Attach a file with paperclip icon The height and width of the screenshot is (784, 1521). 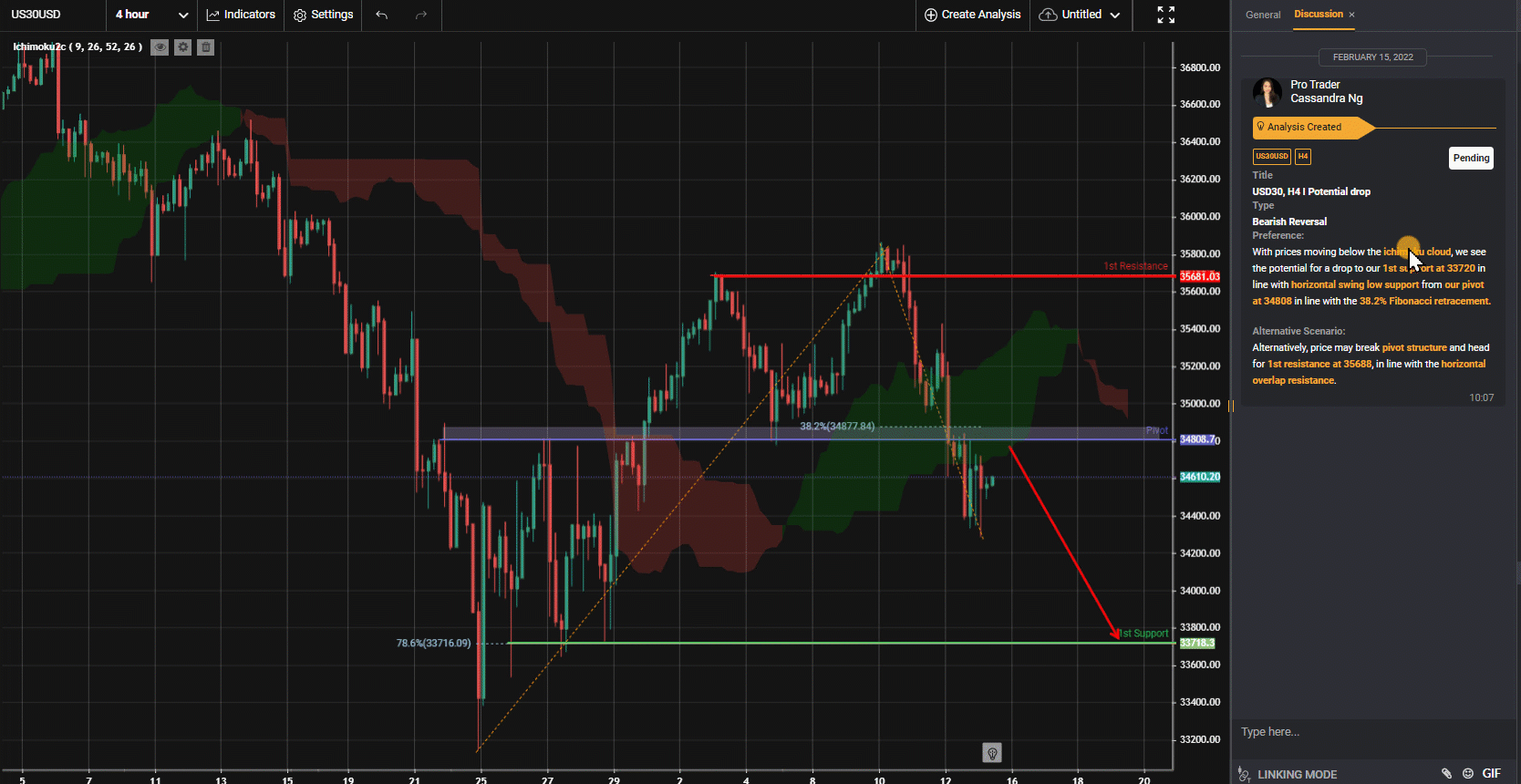(1446, 773)
